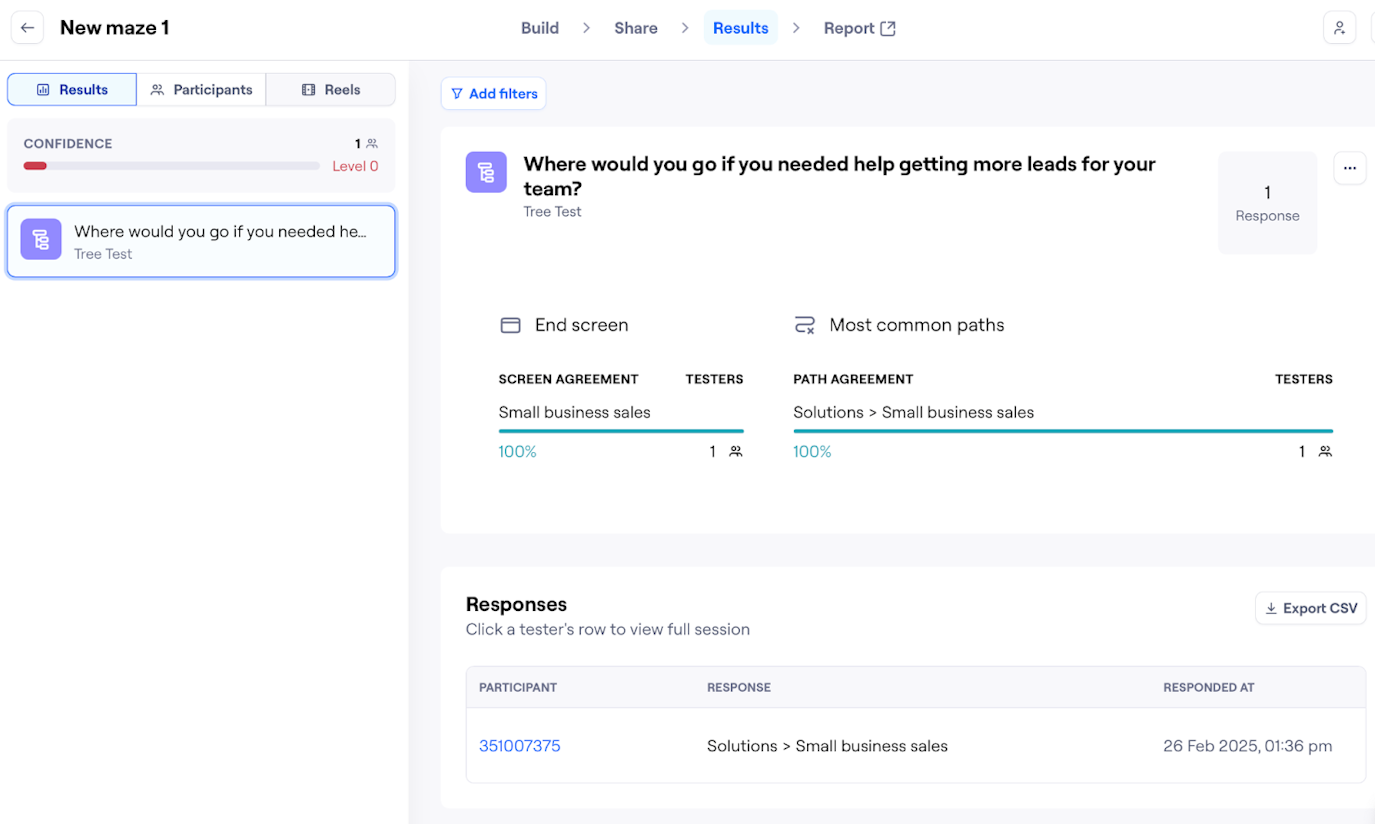This screenshot has height=824, width=1375.
Task: Open the account avatar icon top right
Action: tap(1339, 27)
